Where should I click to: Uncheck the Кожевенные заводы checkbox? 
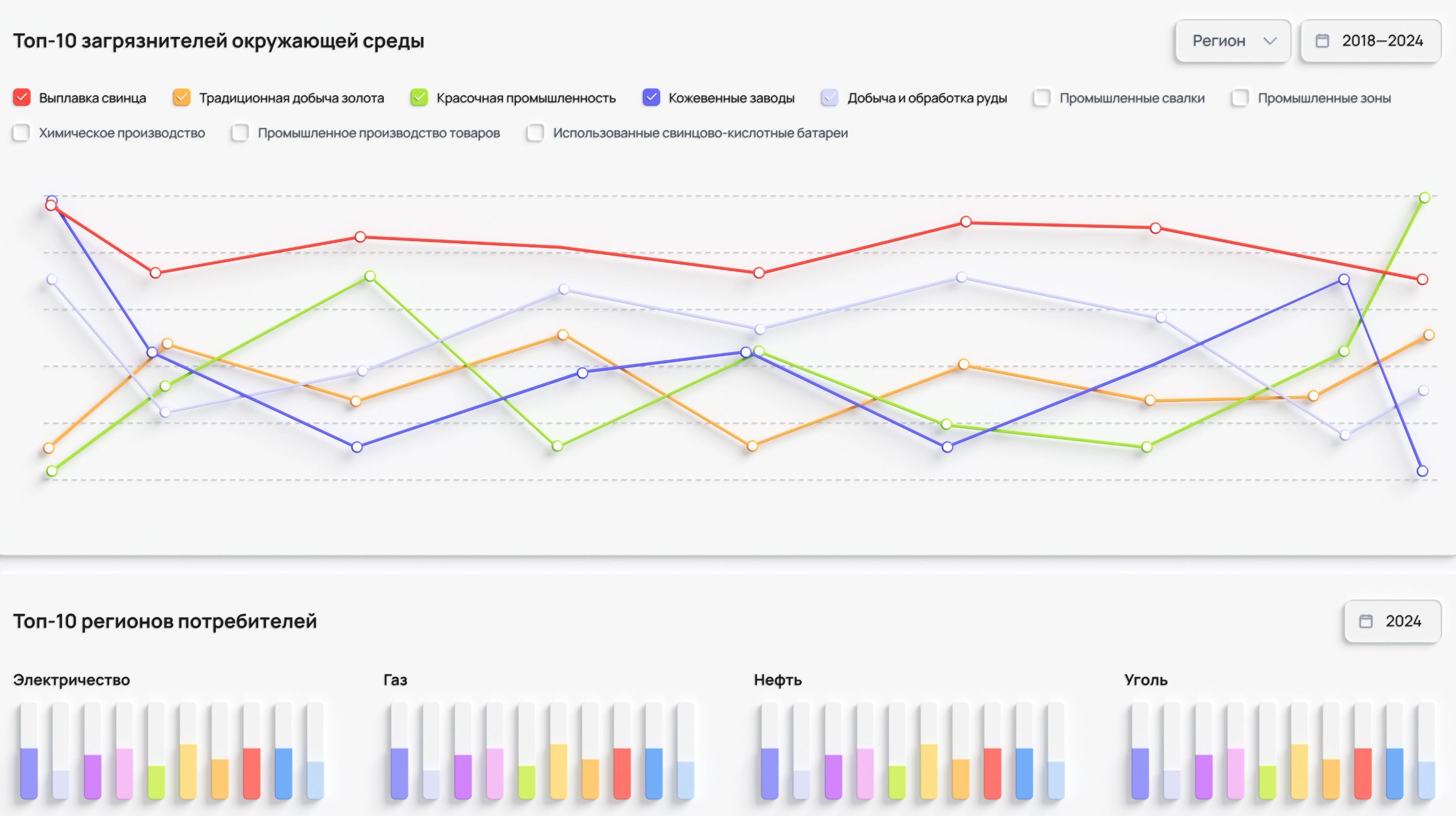pos(651,98)
